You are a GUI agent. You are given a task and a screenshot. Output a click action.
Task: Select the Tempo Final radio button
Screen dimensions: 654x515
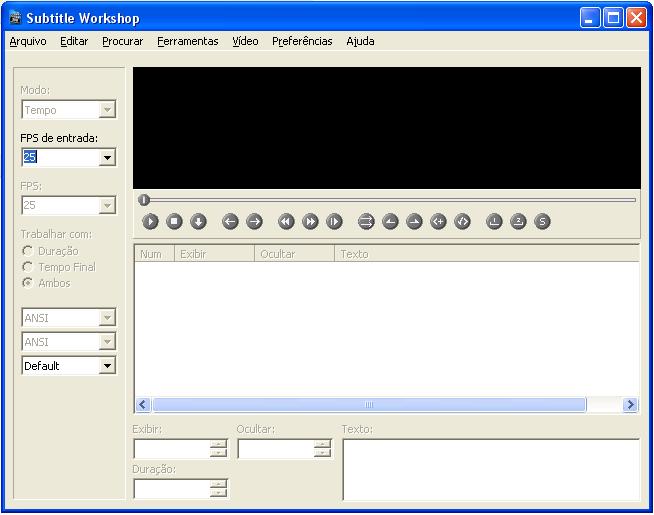28,267
